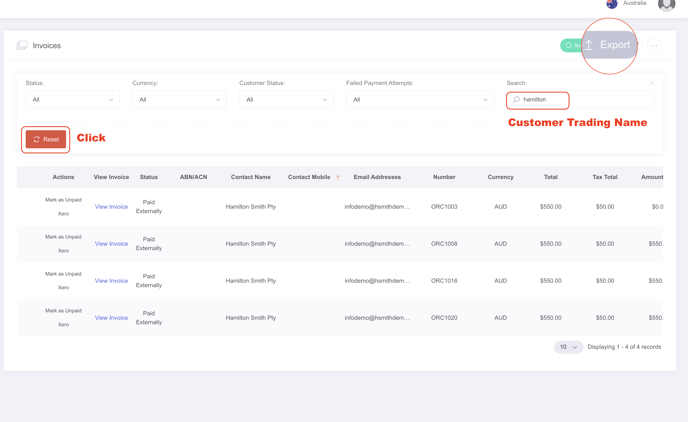Screen dimensions: 688x422
Task: Sort by the Number column header
Action: click(444, 177)
